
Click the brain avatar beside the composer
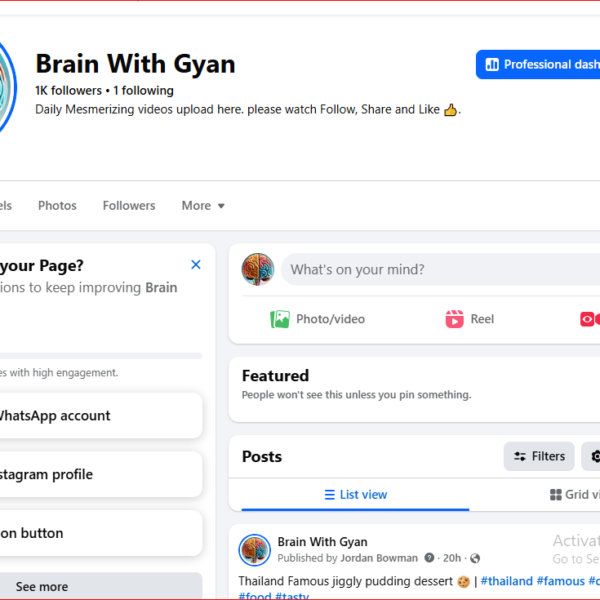[258, 269]
